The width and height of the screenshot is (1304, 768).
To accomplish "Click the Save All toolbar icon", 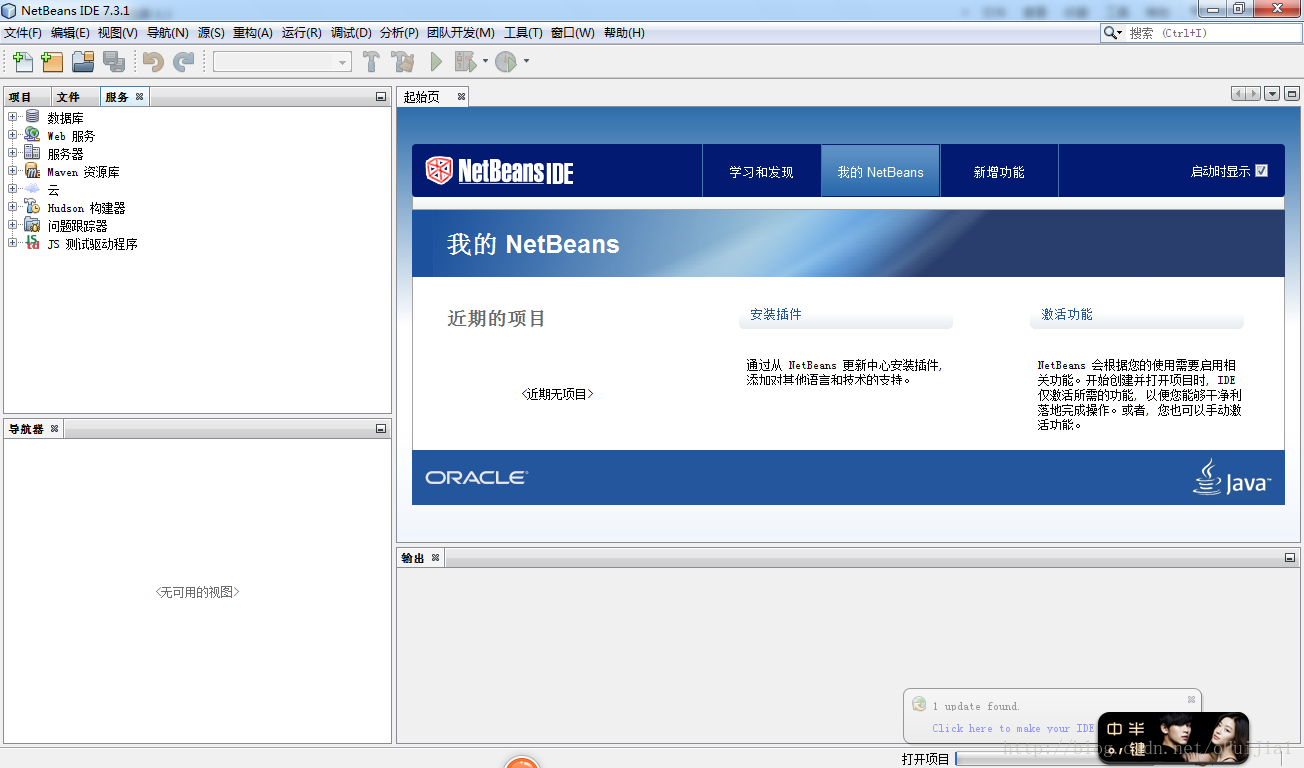I will (x=114, y=62).
